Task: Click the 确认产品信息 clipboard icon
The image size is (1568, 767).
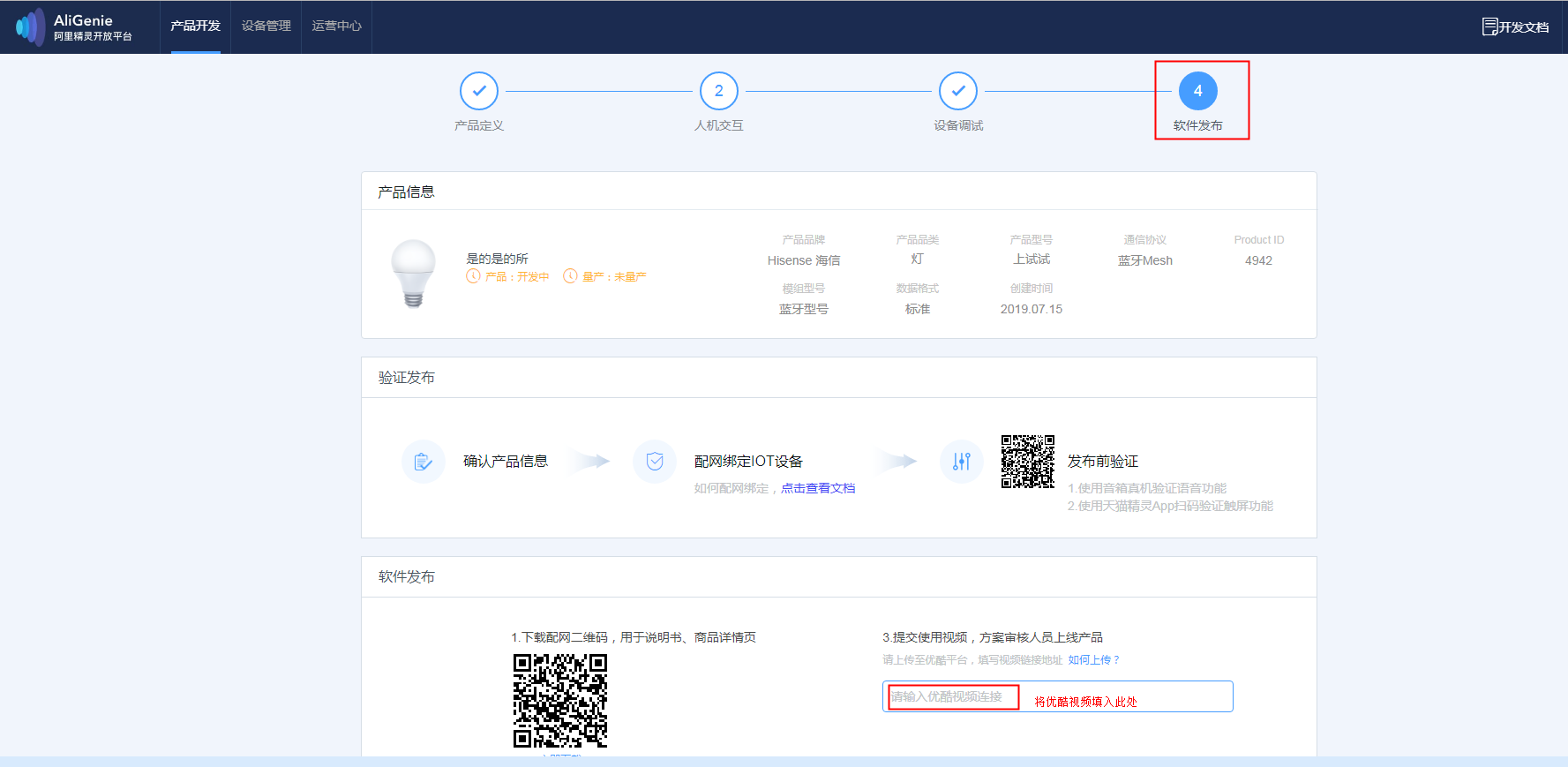Action: (x=424, y=462)
